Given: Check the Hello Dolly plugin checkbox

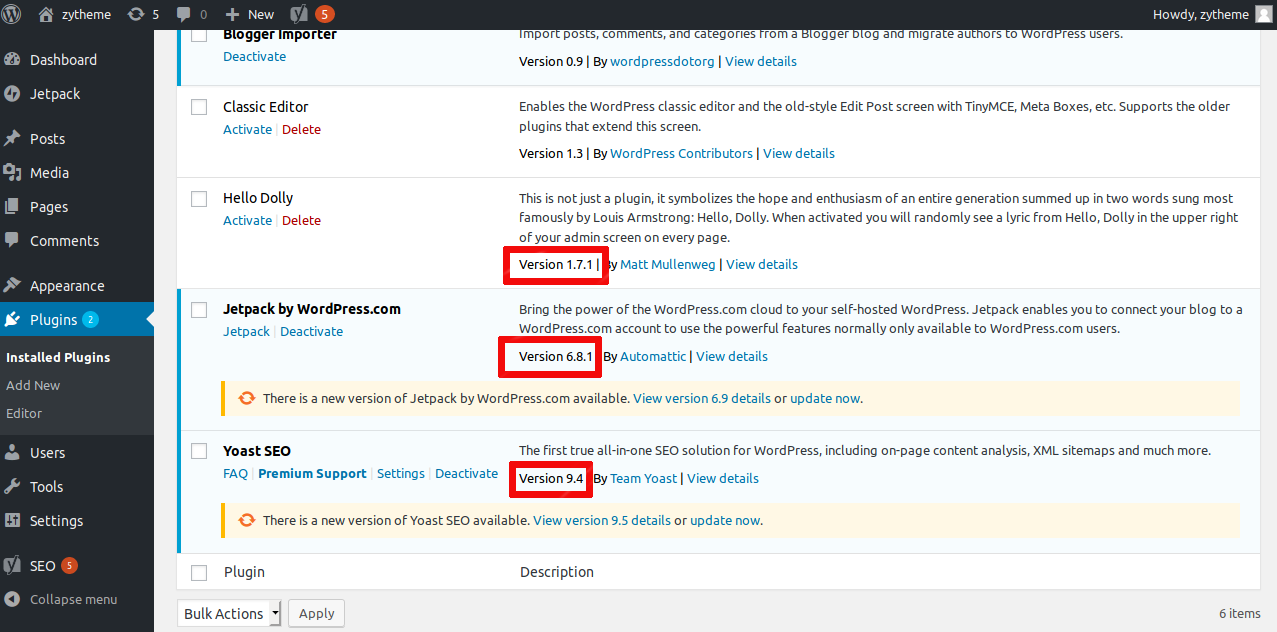Looking at the screenshot, I should pos(199,199).
